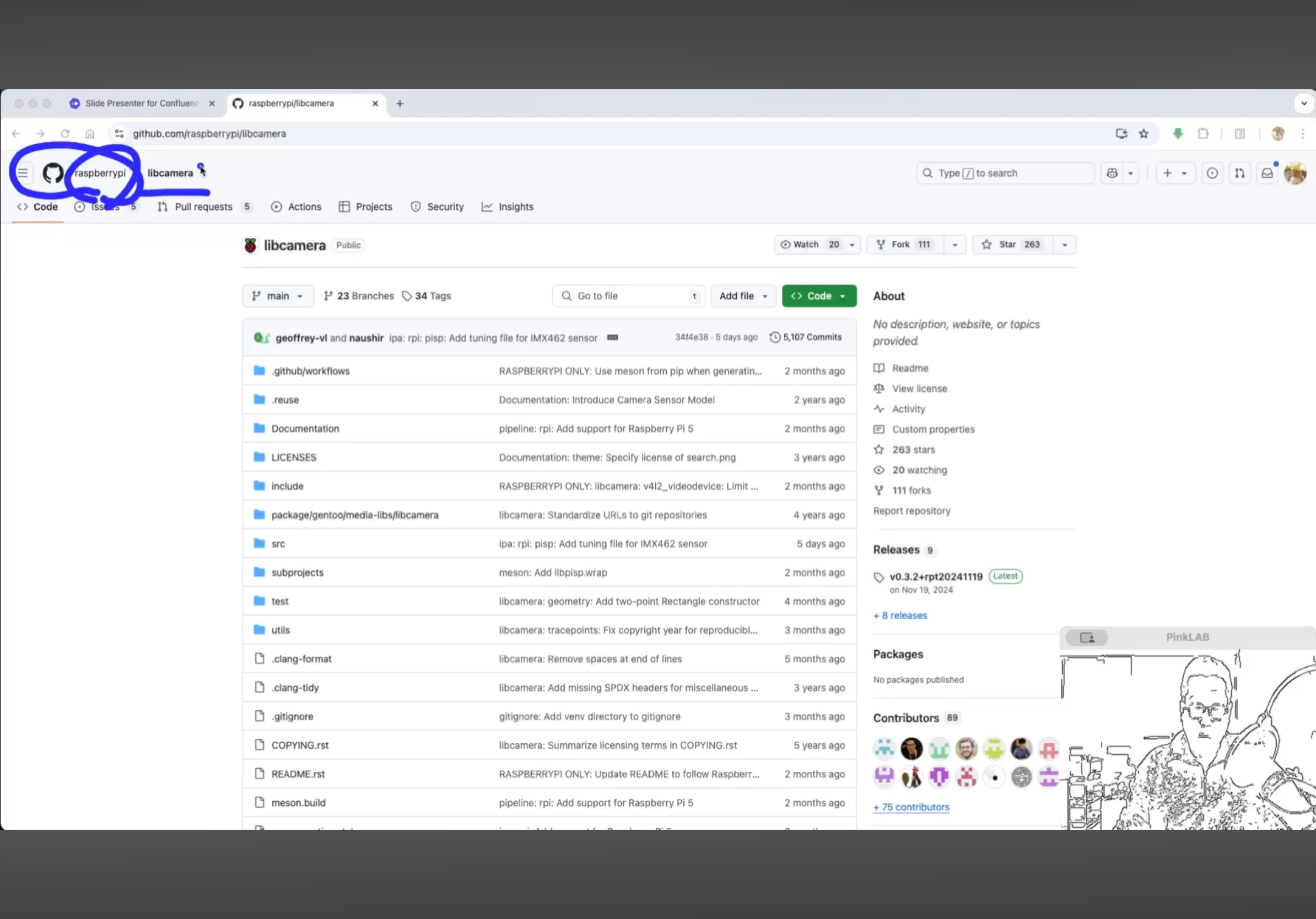1316x919 pixels.
Task: Open the hamburger navigation menu
Action: click(x=23, y=172)
